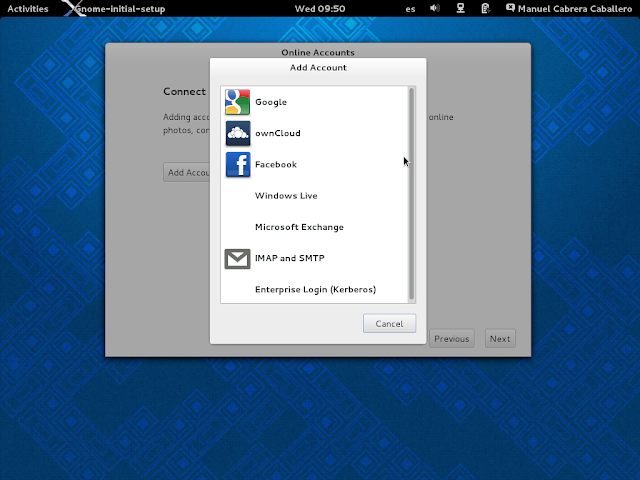This screenshot has height=480, width=640.
Task: Open the Activities overview
Action: point(28,9)
